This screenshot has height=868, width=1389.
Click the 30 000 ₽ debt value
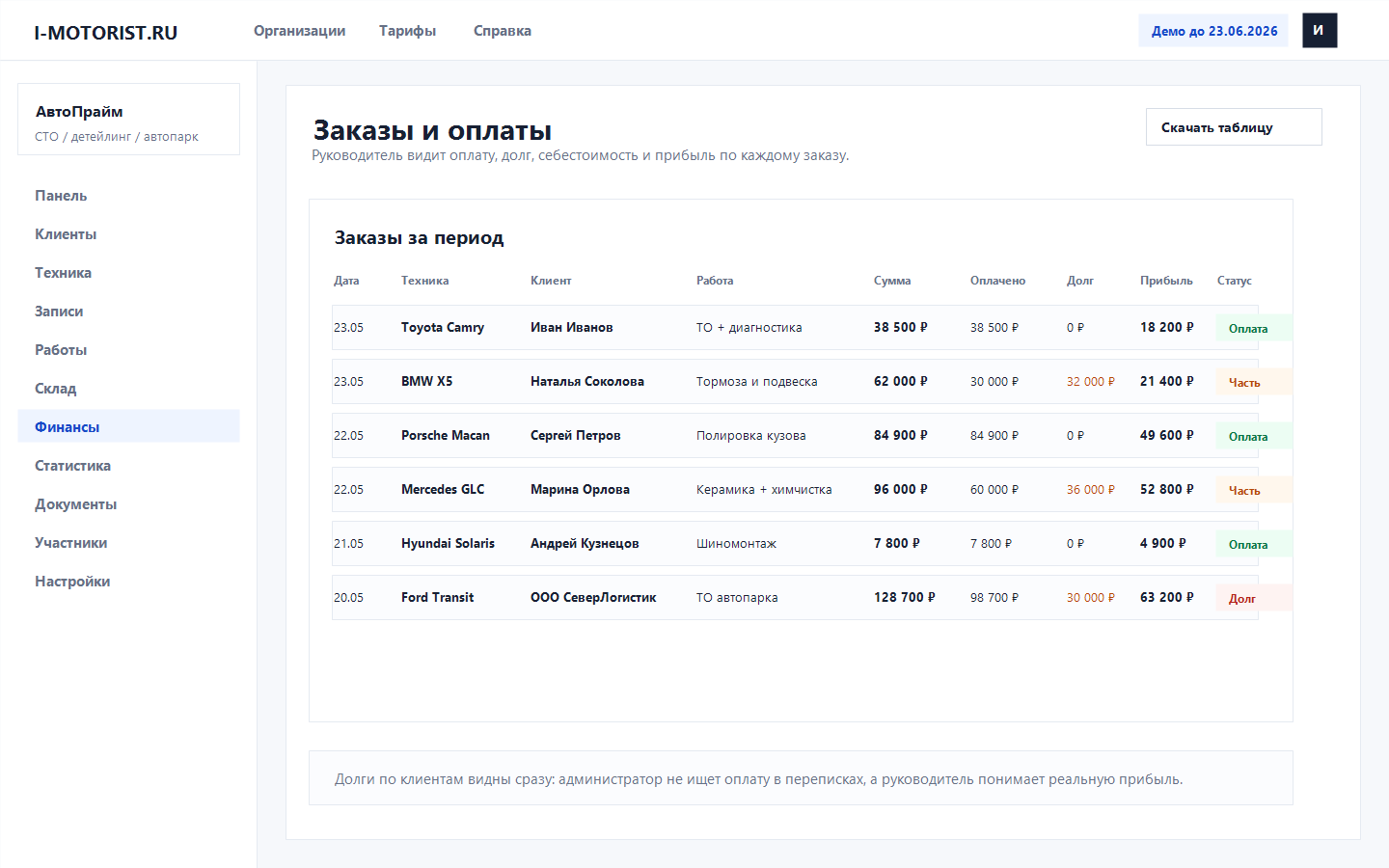pos(1090,597)
